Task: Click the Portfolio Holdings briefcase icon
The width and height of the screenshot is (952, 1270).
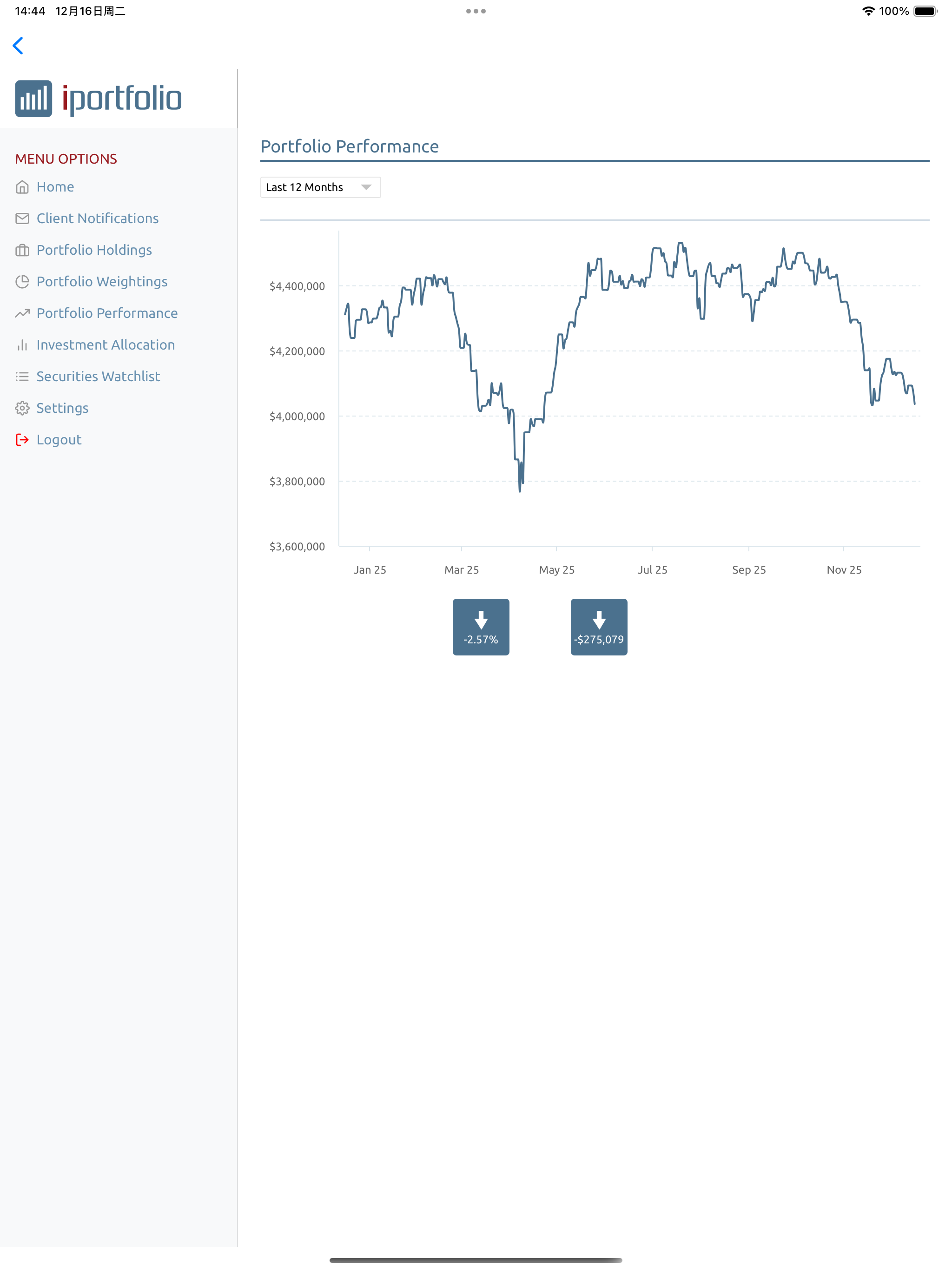Action: coord(22,250)
